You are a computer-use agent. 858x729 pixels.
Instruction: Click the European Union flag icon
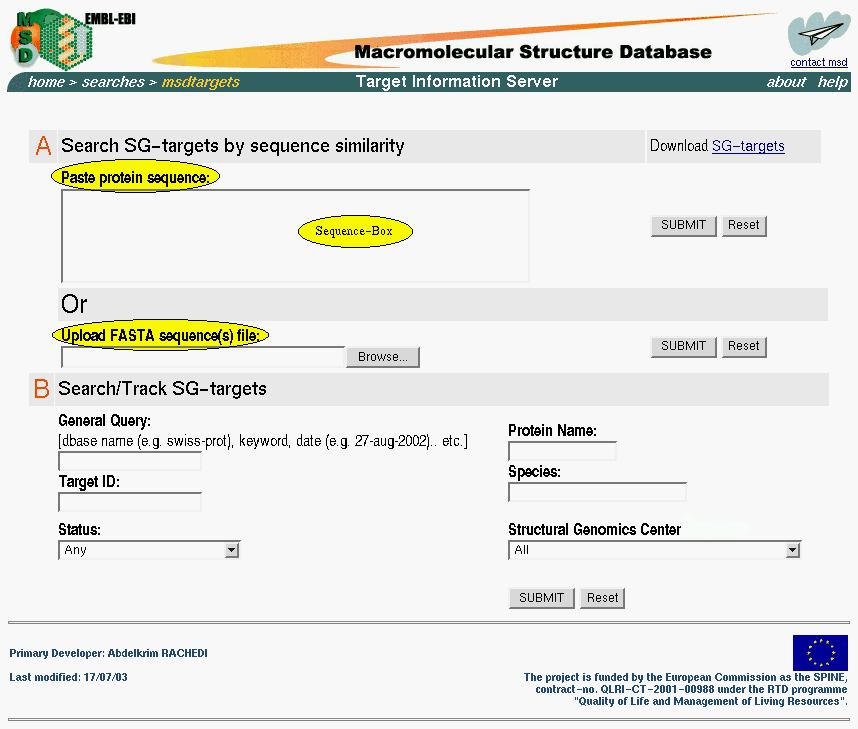[820, 652]
